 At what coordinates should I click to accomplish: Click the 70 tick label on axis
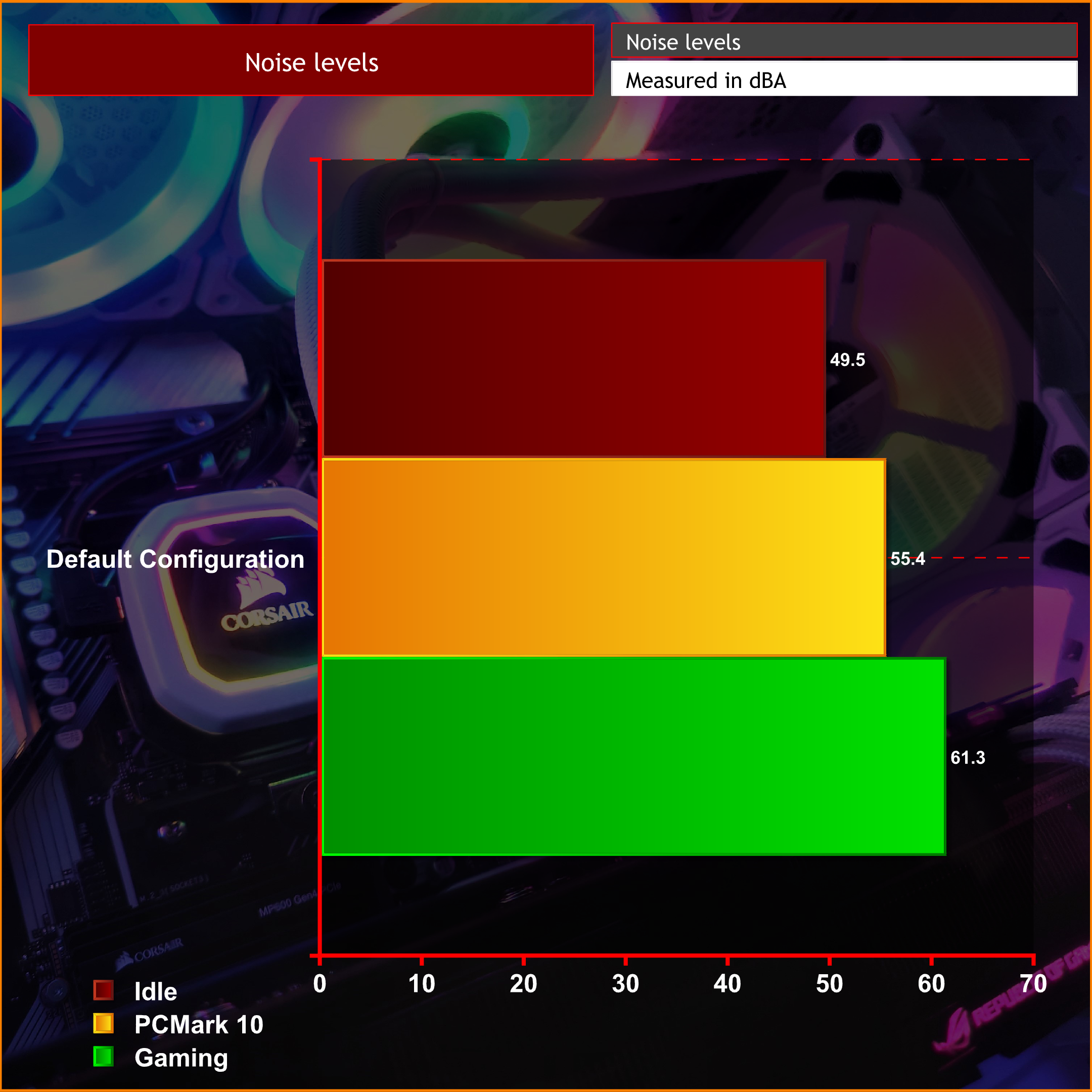1033,984
